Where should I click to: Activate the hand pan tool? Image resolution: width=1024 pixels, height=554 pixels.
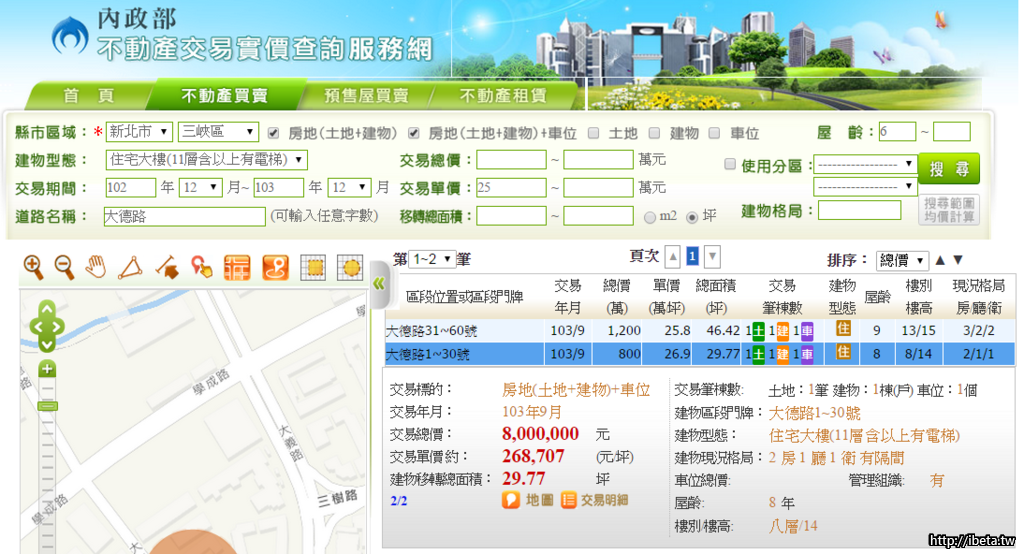point(96,266)
